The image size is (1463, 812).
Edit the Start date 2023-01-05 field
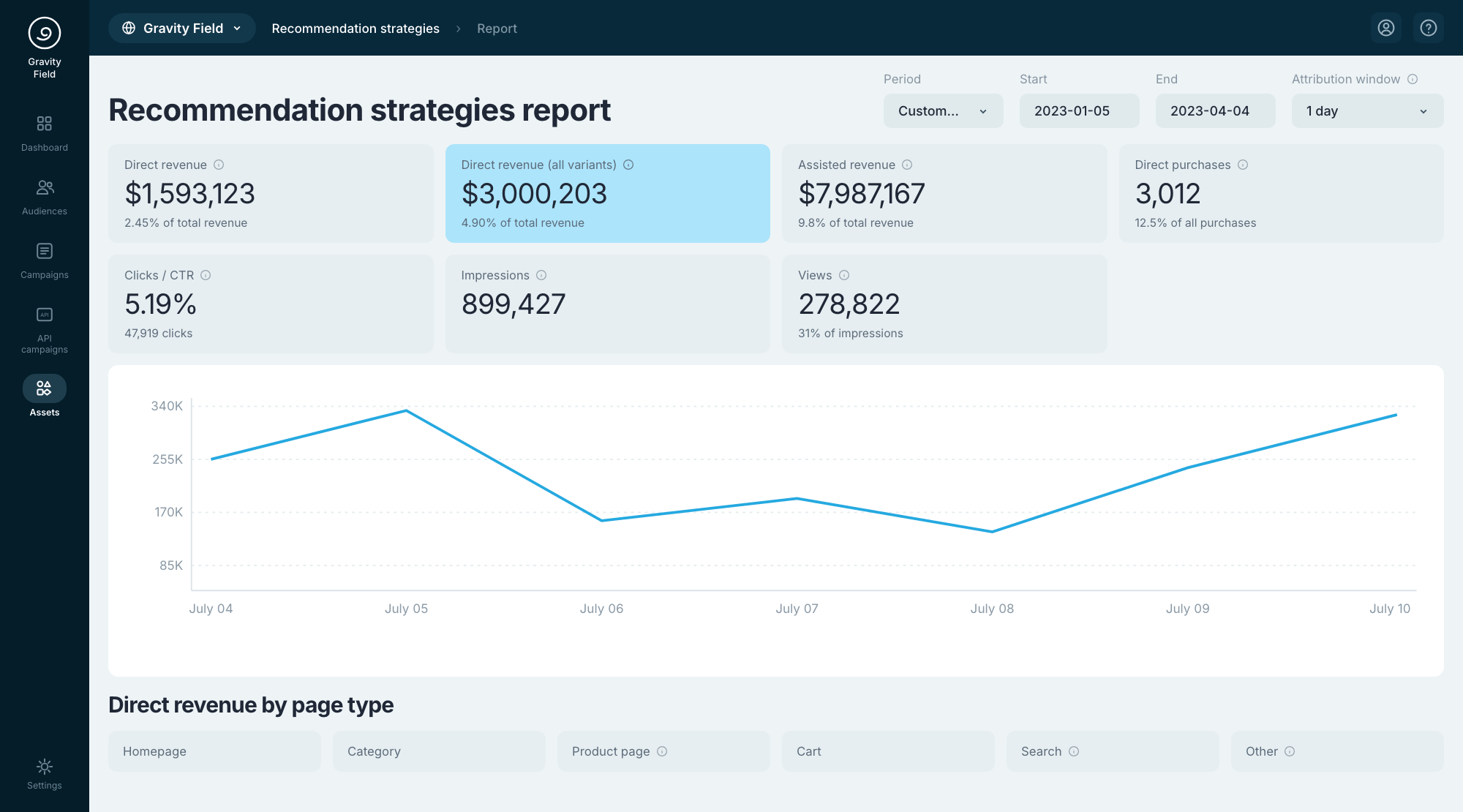pyautogui.click(x=1079, y=110)
